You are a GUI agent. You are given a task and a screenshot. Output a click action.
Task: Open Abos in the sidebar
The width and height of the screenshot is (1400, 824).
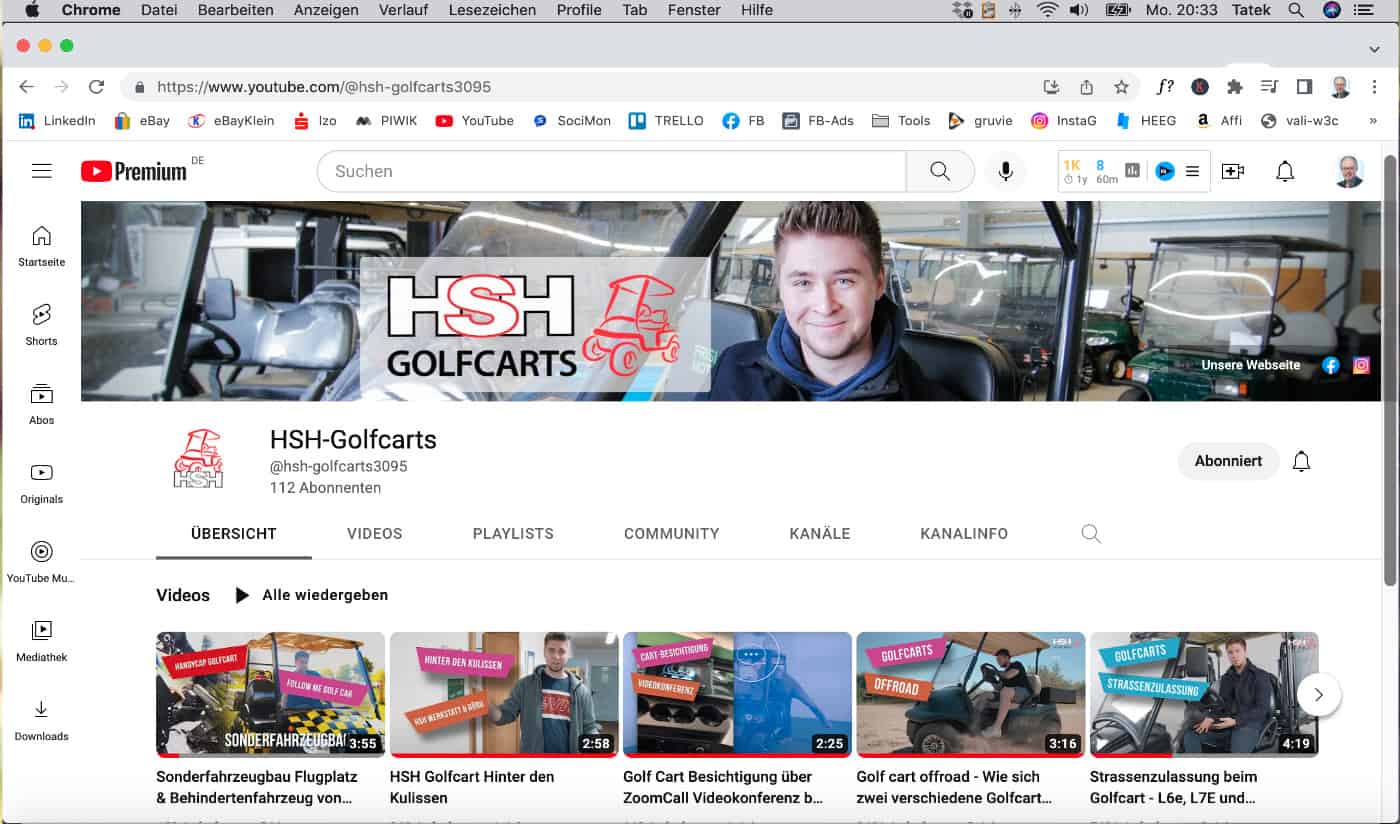(41, 404)
